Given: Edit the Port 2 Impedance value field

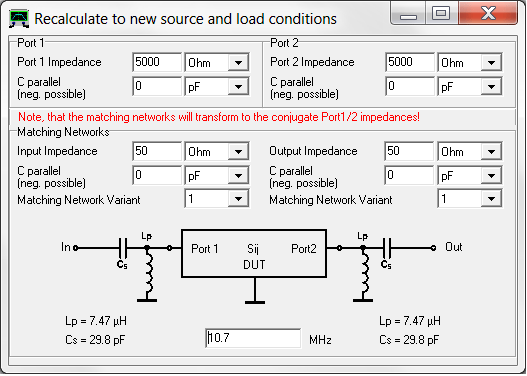Looking at the screenshot, I should click(x=410, y=62).
